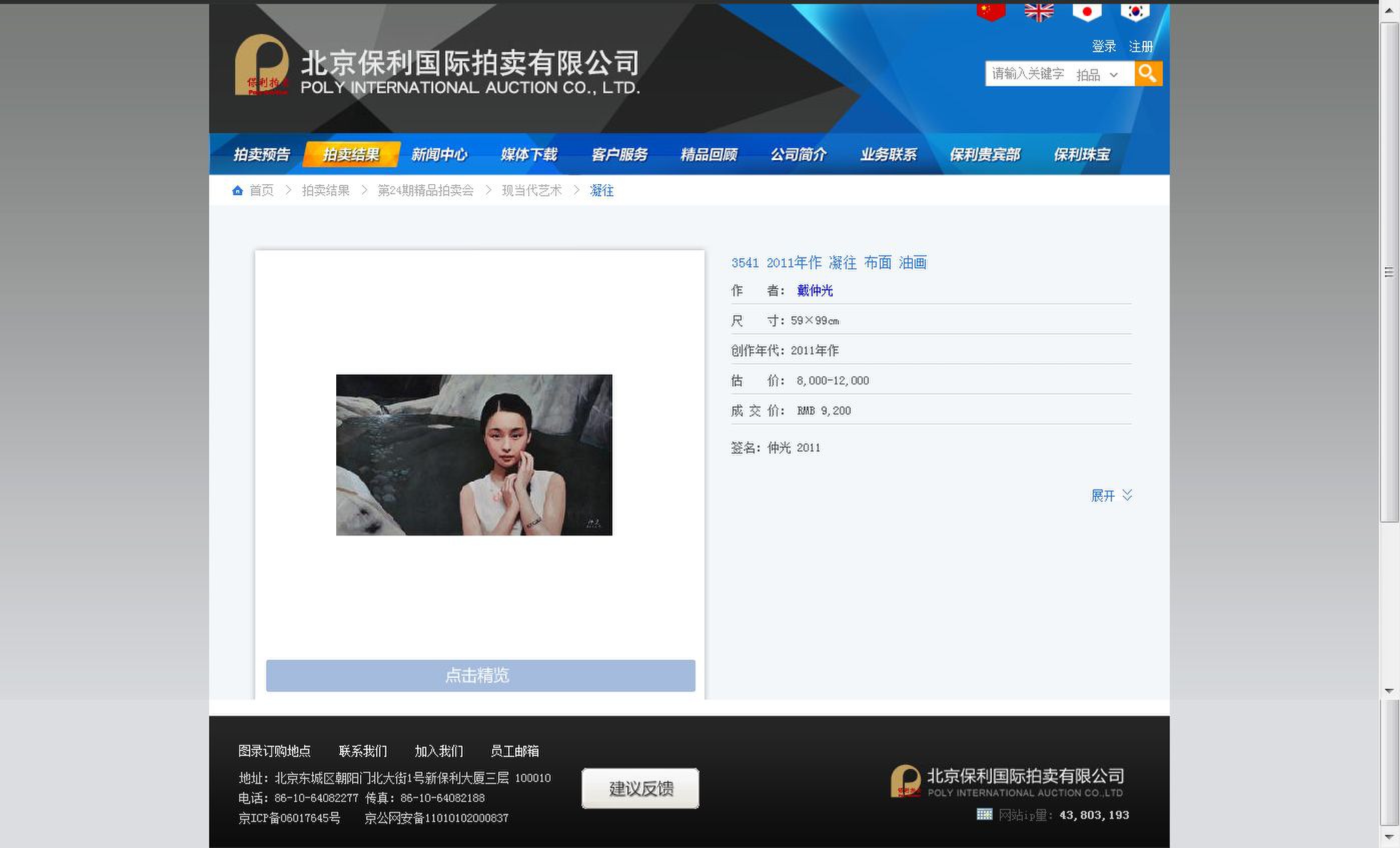Expand details with 展开 chevron

click(x=1112, y=496)
